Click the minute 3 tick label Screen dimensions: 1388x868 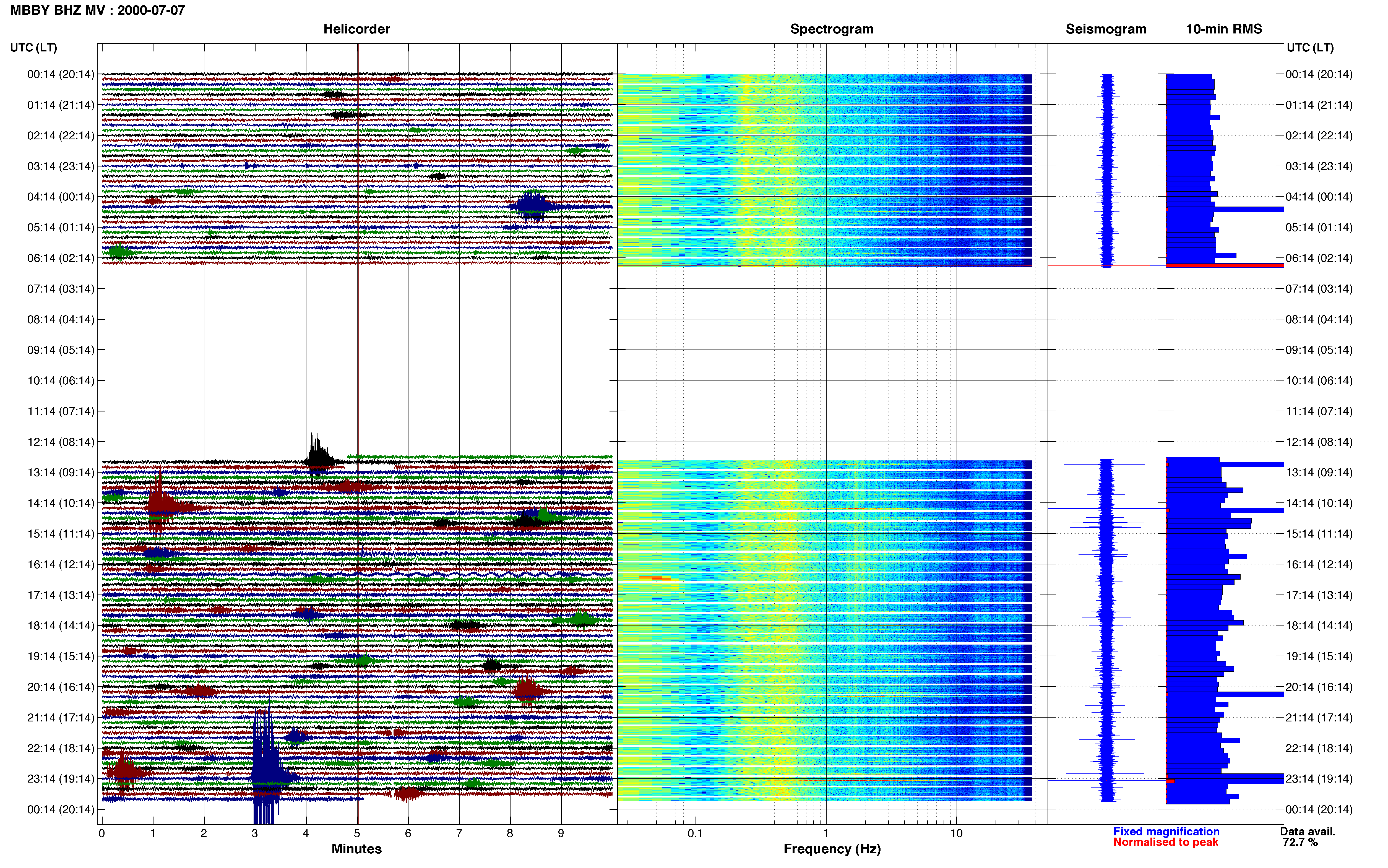tap(255, 833)
